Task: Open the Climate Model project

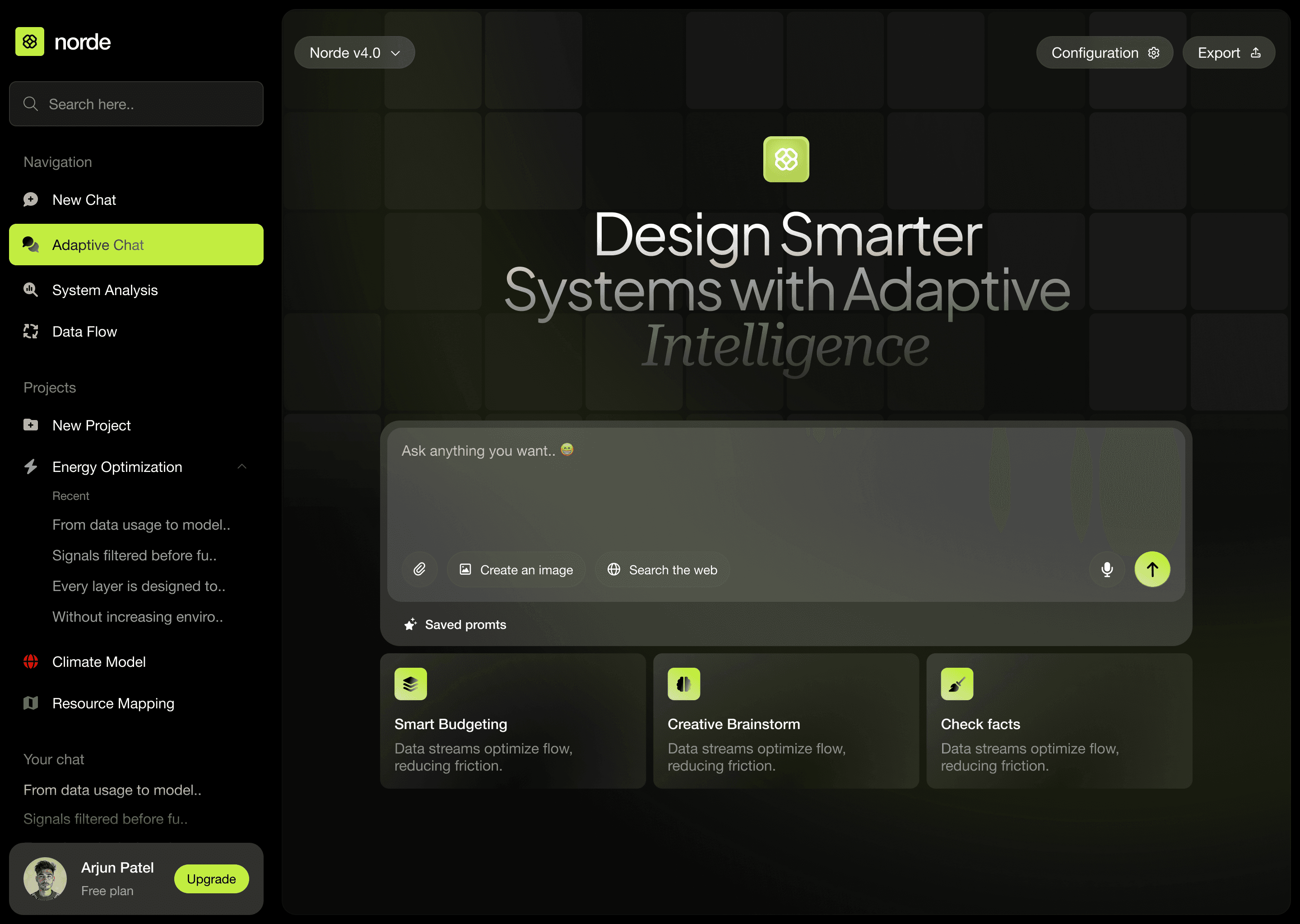Action: tap(98, 662)
